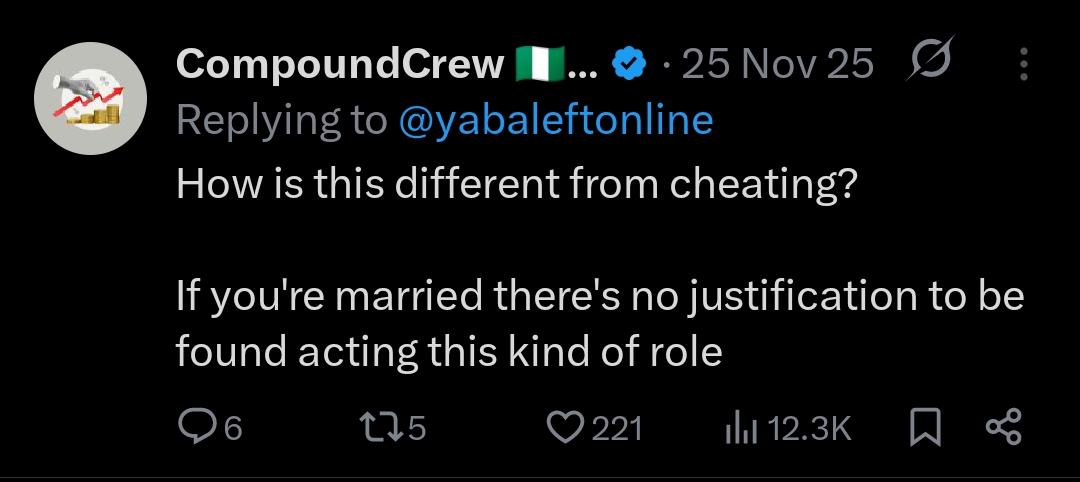Open the @yabaleftonline mention link
This screenshot has width=1080, height=482.
point(555,121)
